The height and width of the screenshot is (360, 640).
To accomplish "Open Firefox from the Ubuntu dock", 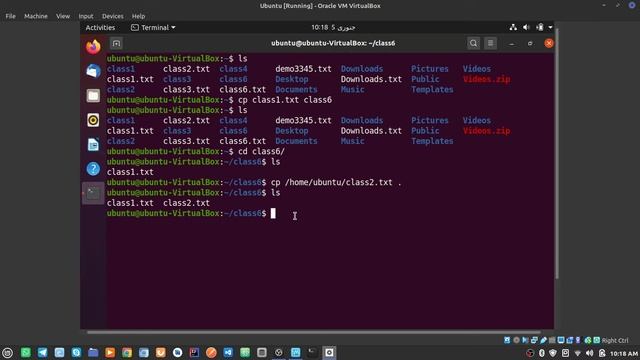I will point(93,47).
